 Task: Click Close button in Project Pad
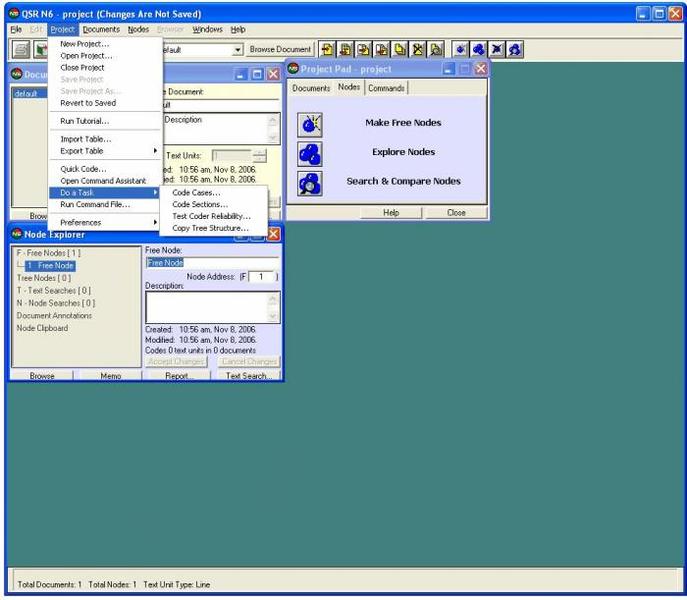pos(456,213)
